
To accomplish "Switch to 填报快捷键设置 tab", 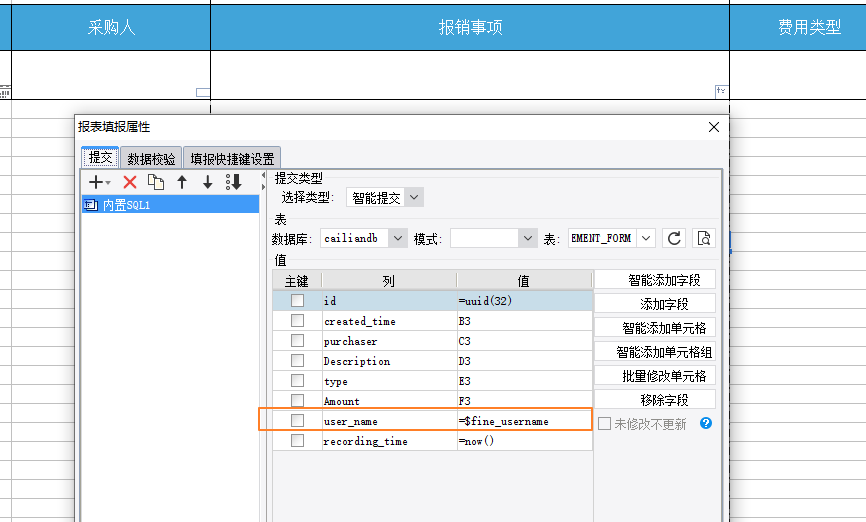I will point(233,159).
